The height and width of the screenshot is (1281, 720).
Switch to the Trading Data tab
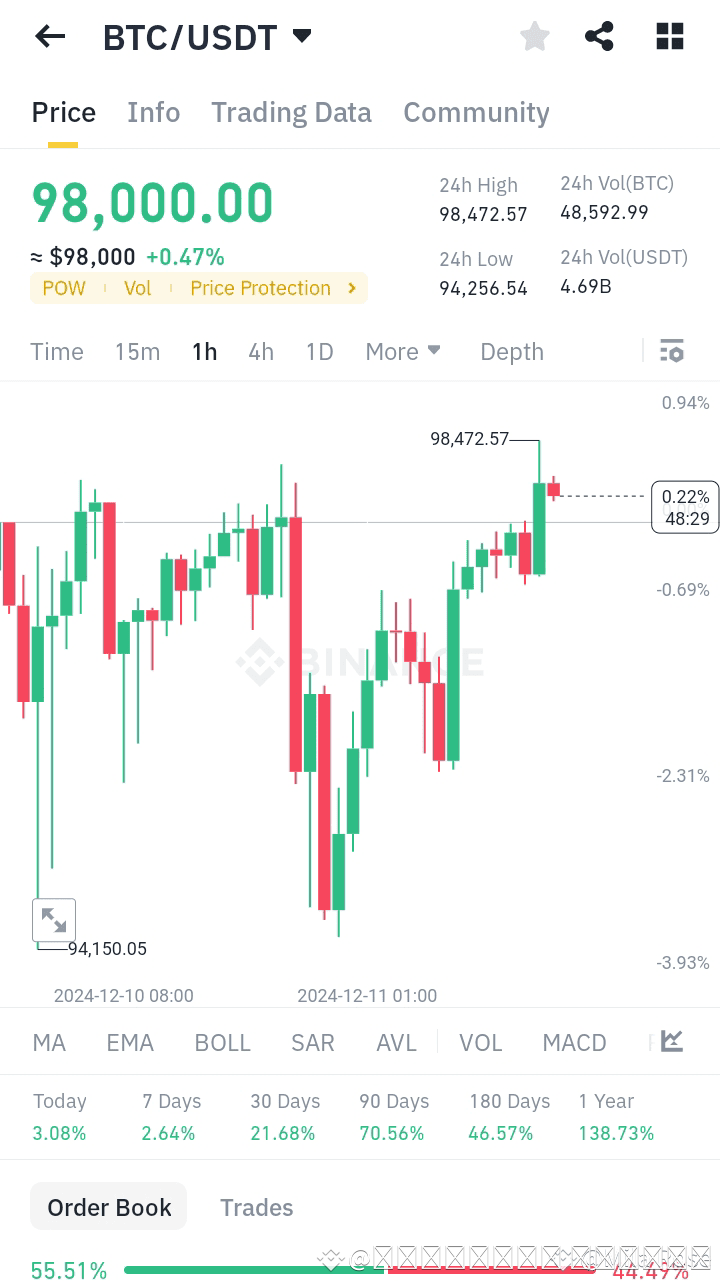point(291,112)
